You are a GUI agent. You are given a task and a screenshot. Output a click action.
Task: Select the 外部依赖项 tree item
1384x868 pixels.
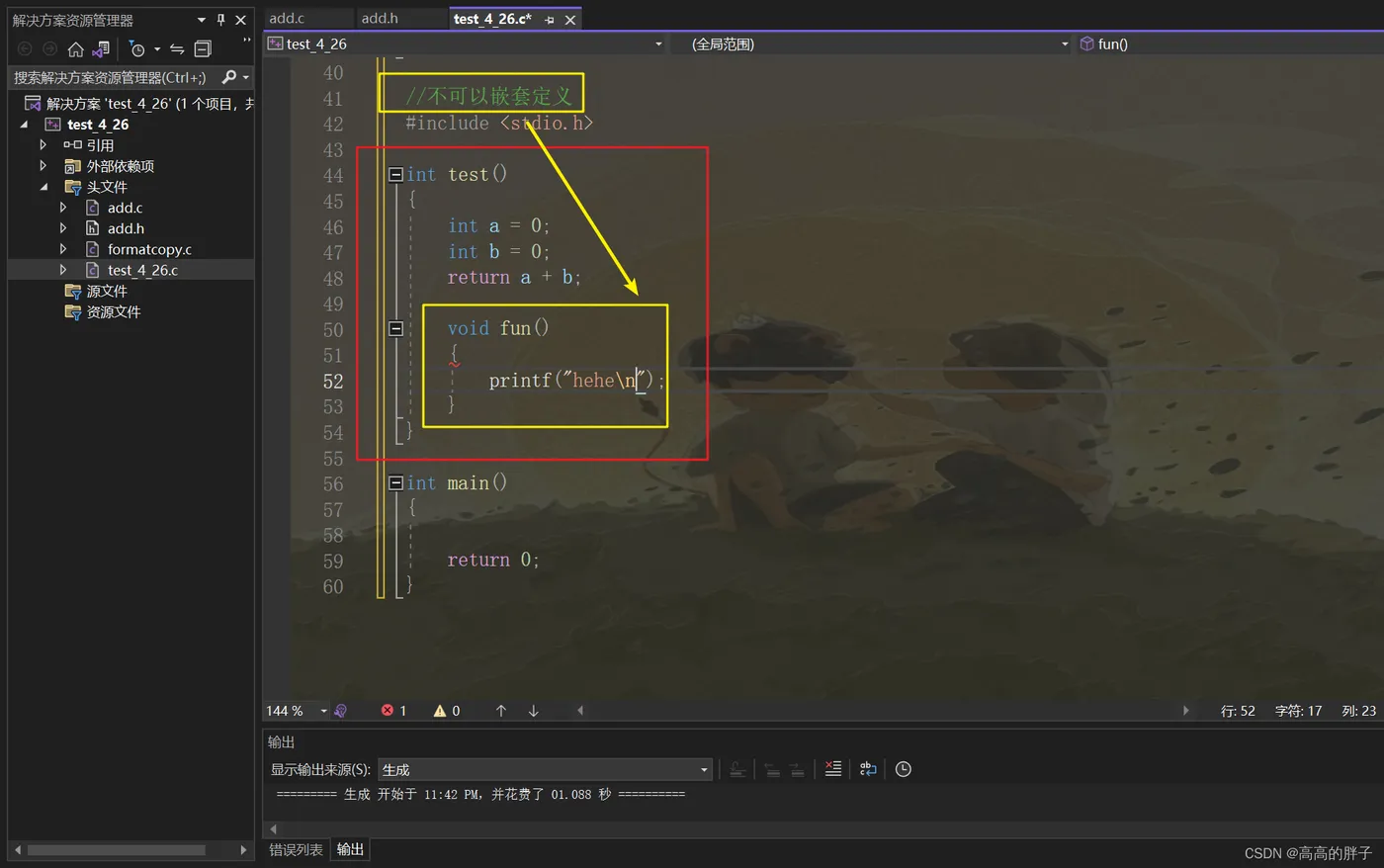tap(120, 166)
